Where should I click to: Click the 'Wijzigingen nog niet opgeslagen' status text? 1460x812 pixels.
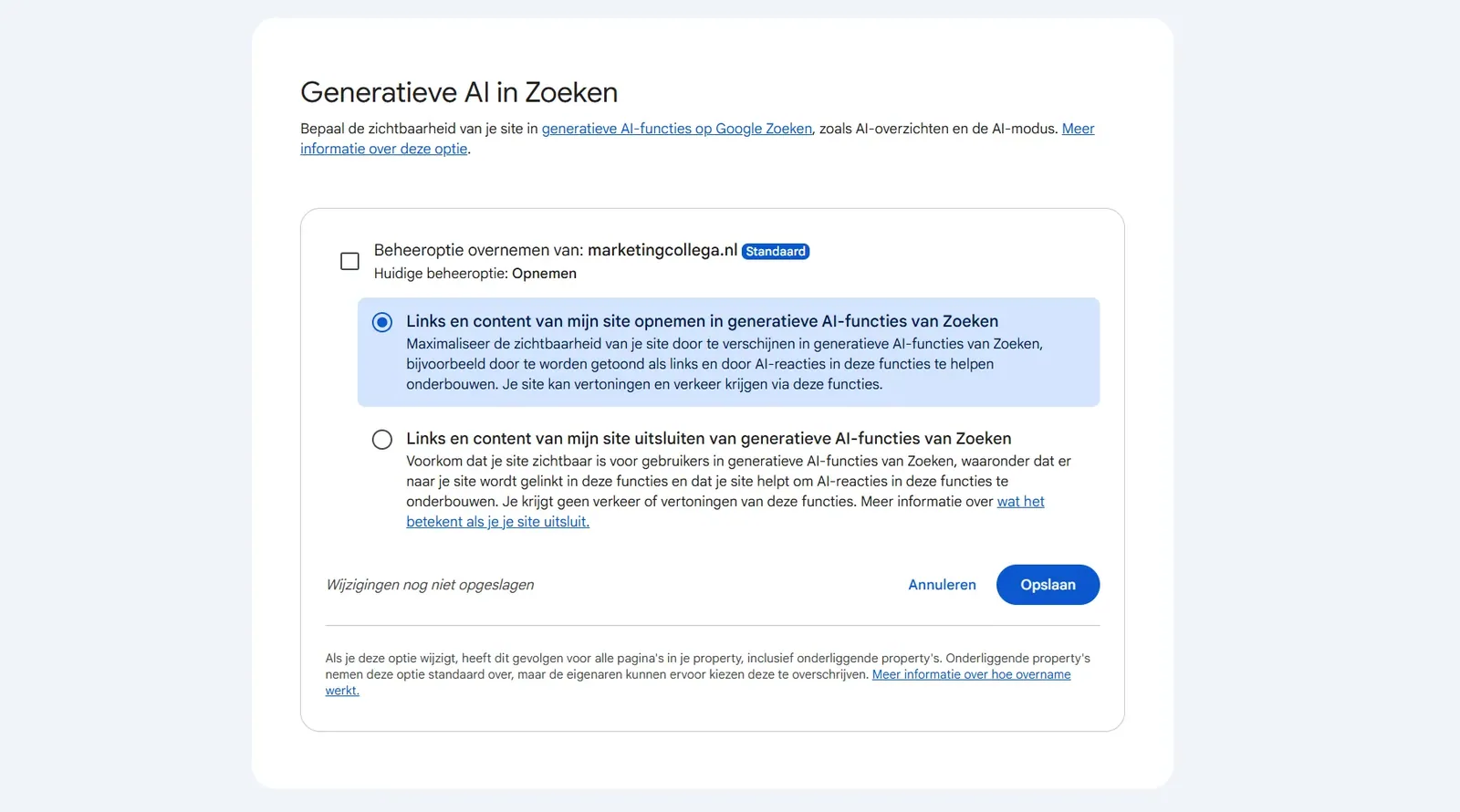pyautogui.click(x=430, y=585)
